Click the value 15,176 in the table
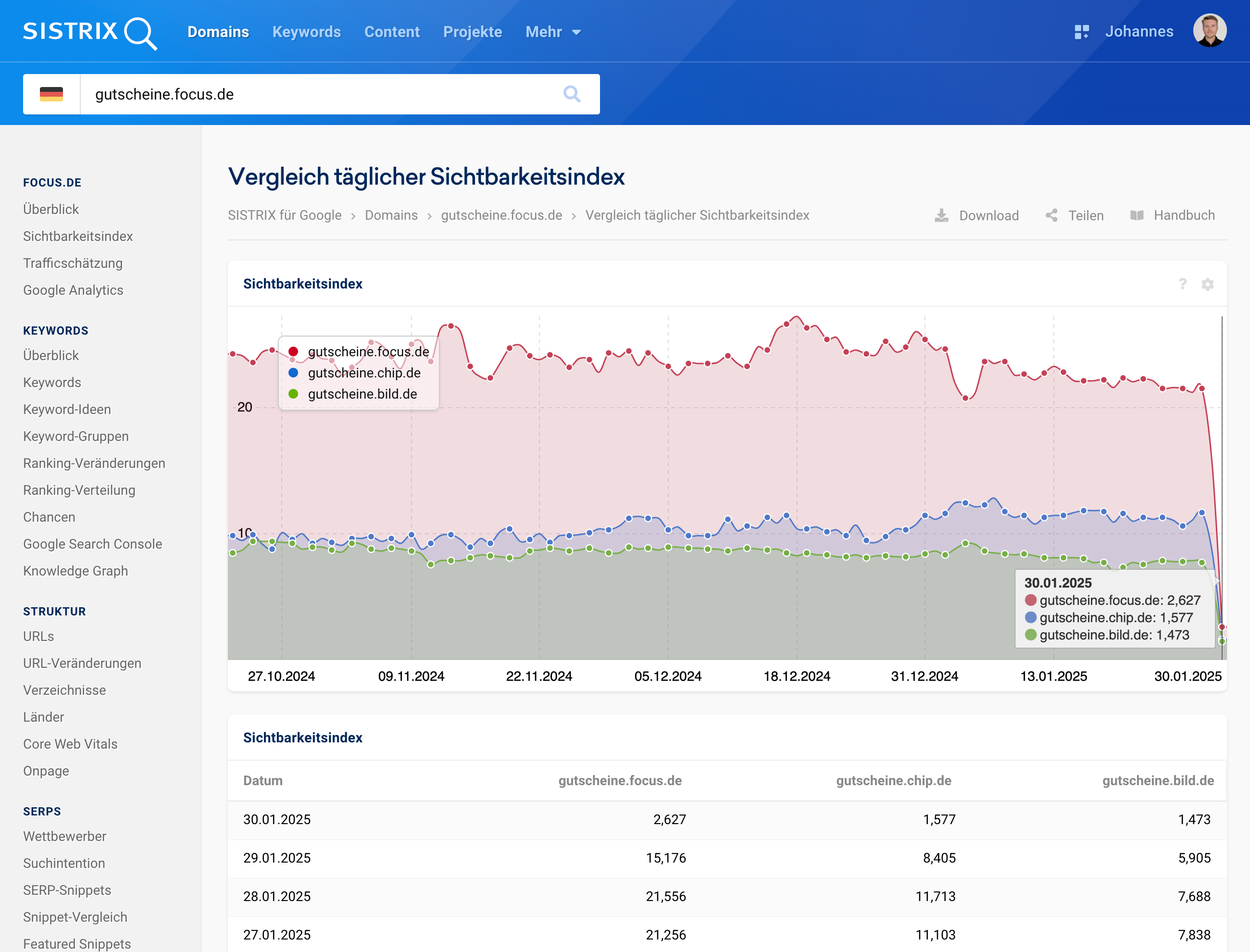The image size is (1250, 952). click(666, 858)
